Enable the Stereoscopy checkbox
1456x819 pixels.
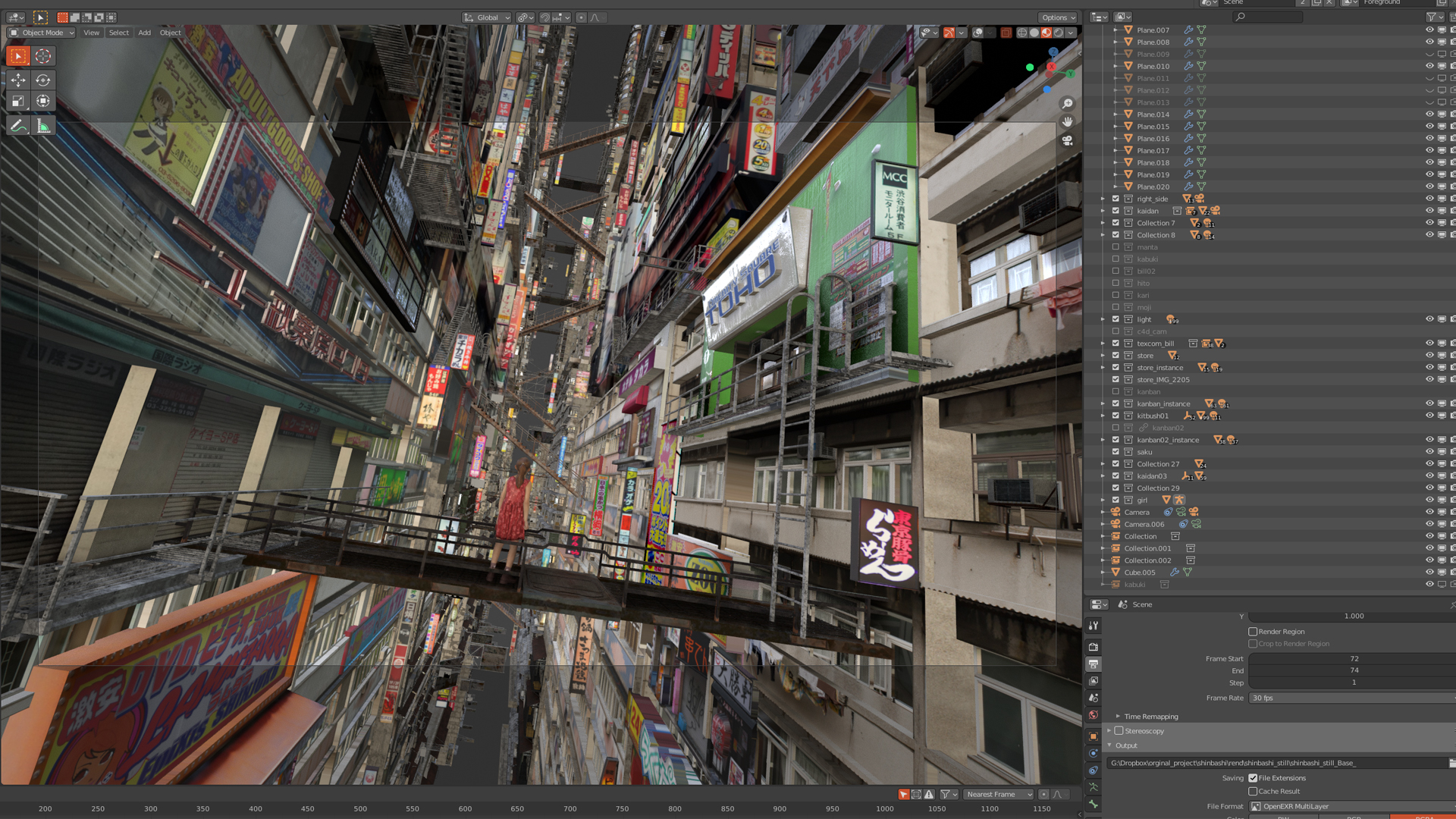(1119, 731)
